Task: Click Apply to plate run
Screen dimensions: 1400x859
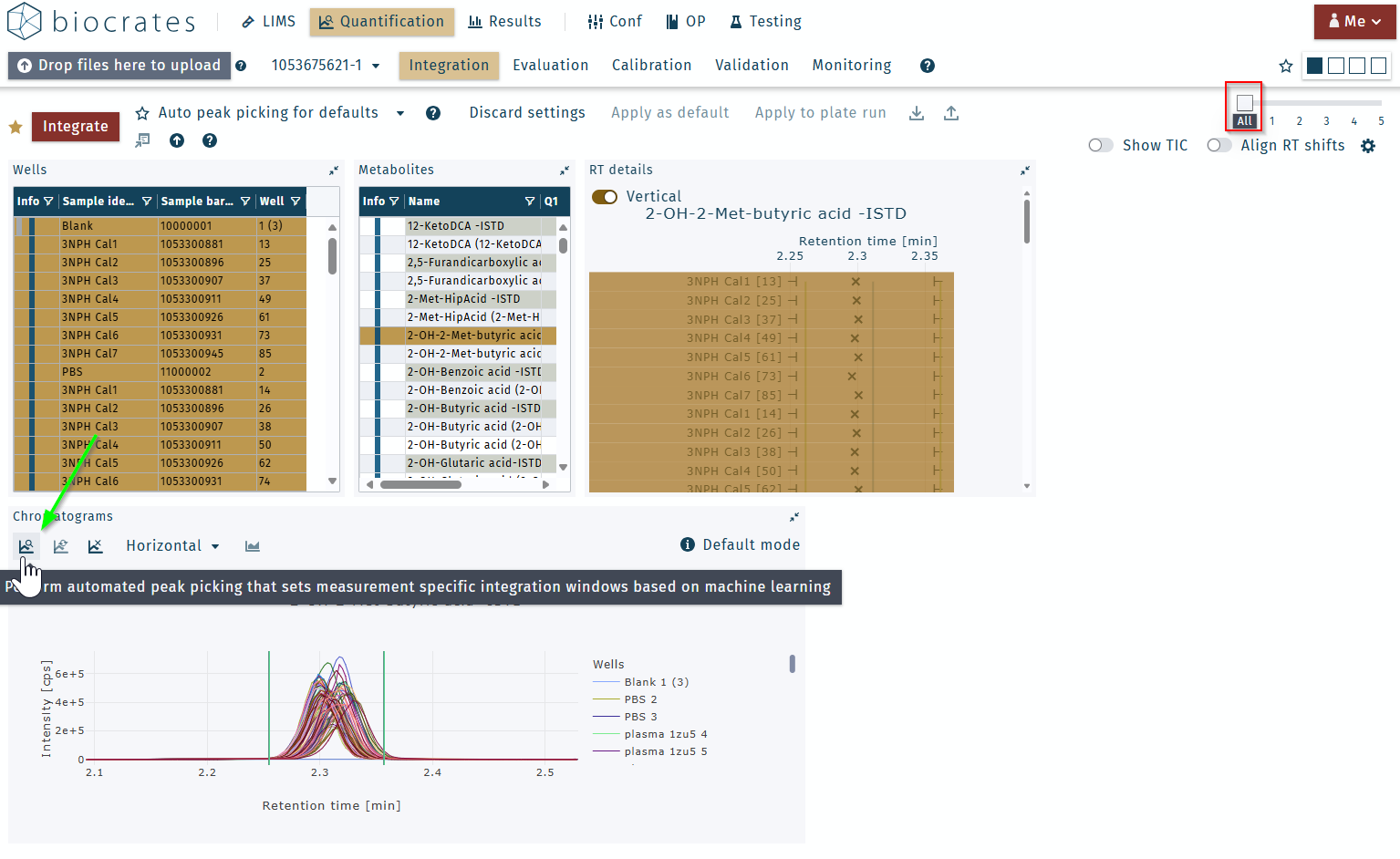Action: (821, 113)
